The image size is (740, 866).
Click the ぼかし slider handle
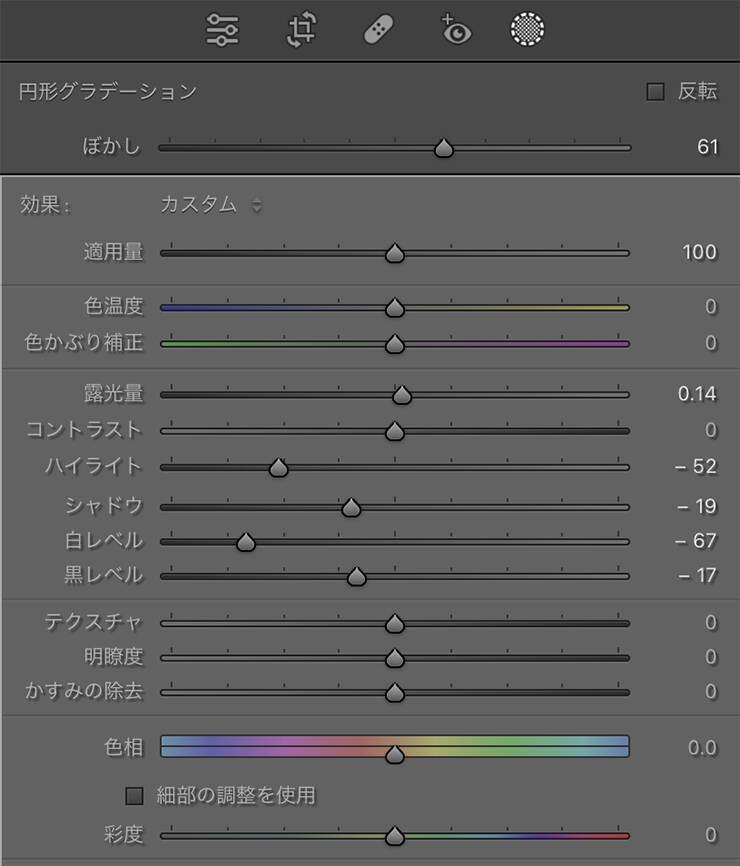click(x=443, y=148)
